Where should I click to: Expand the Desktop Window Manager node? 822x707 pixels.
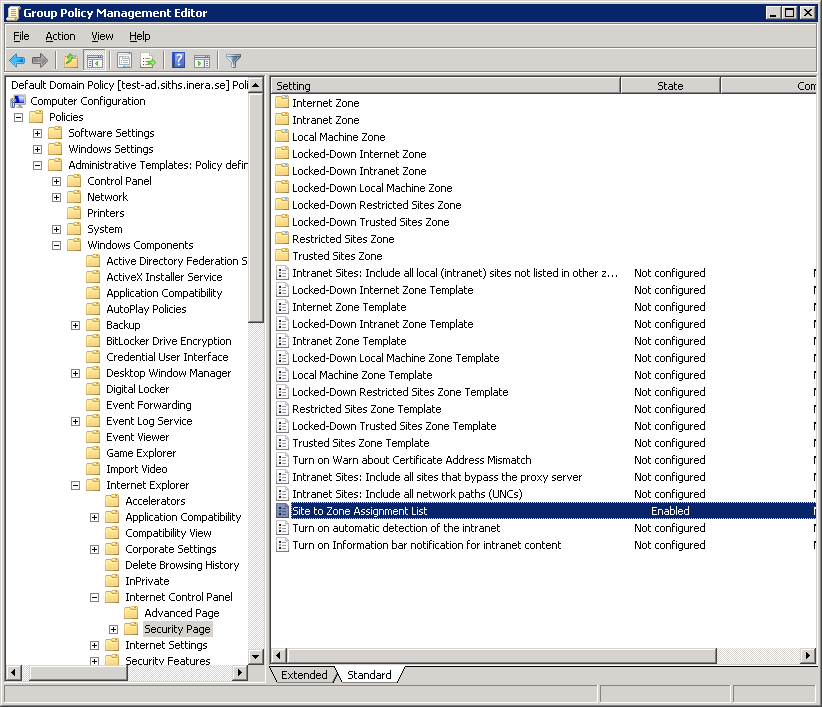click(75, 373)
